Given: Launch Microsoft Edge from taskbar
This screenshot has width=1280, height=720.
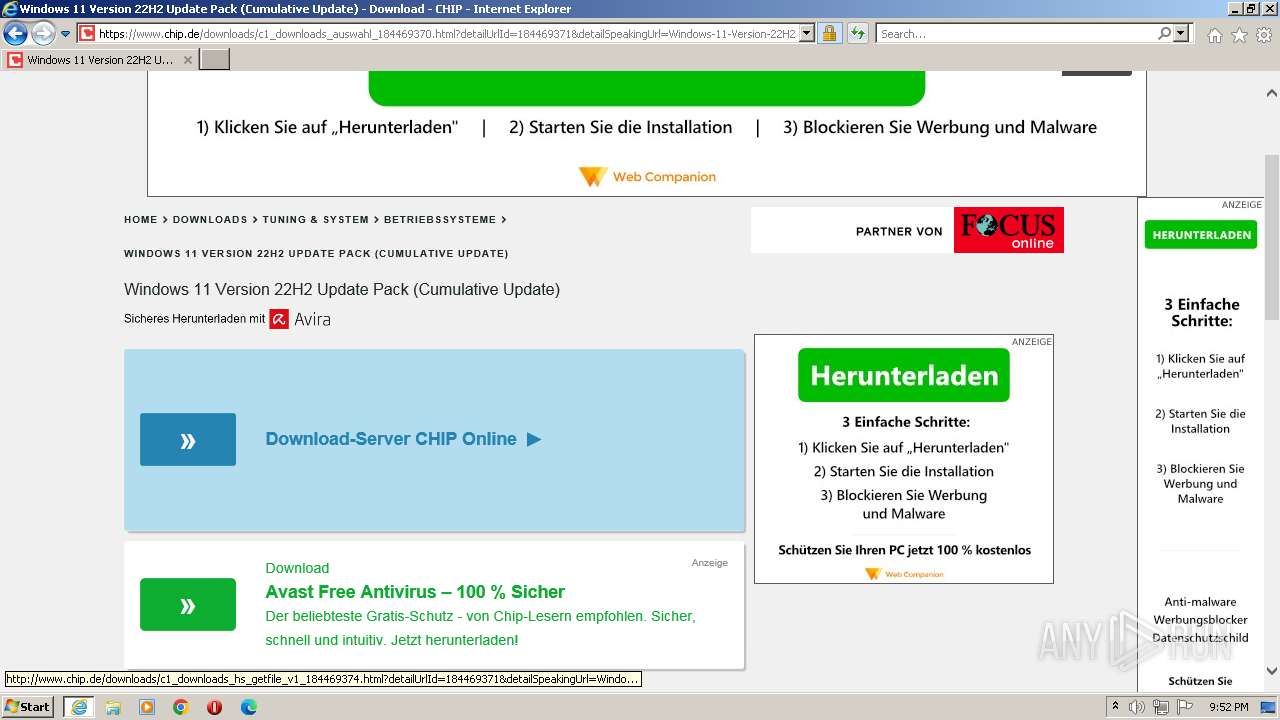Looking at the screenshot, I should pyautogui.click(x=248, y=707).
